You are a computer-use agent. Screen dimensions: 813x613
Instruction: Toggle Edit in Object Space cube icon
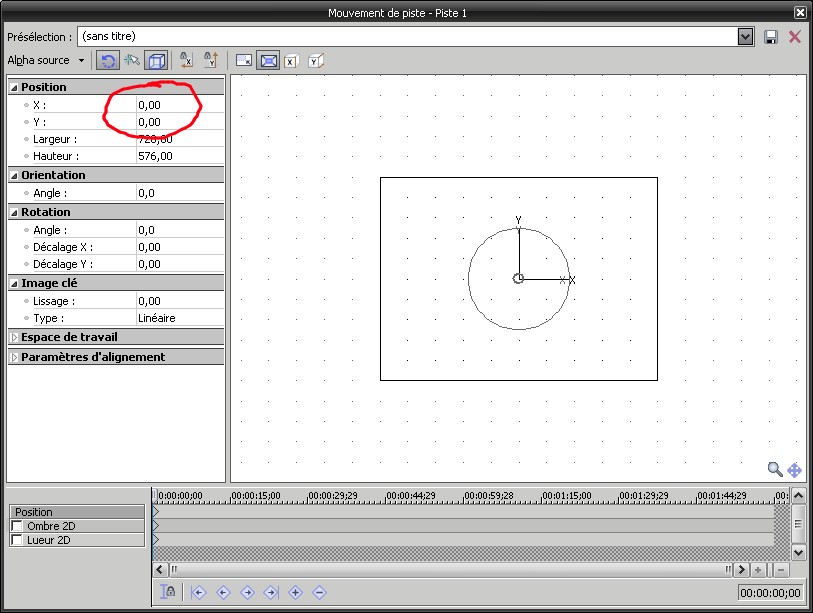click(157, 61)
